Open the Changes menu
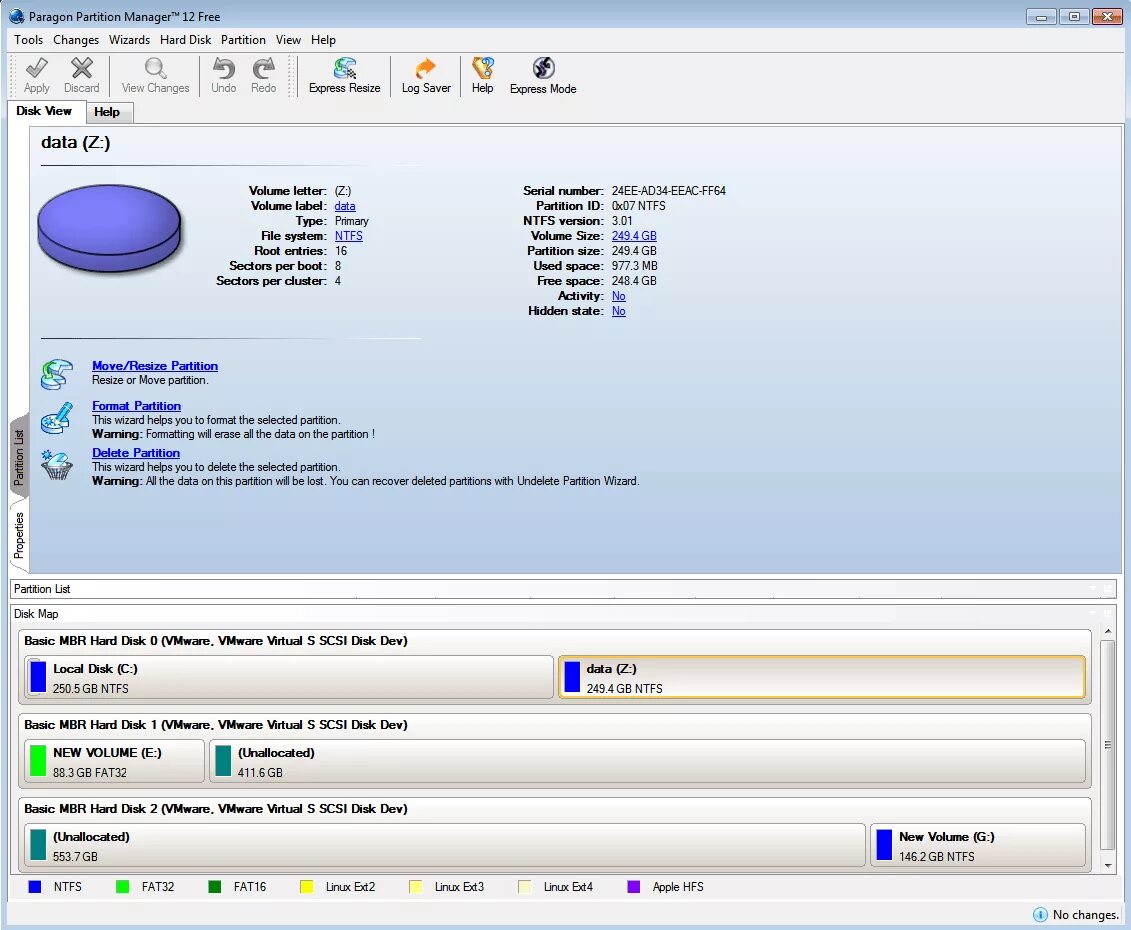This screenshot has width=1131, height=930. click(x=76, y=40)
